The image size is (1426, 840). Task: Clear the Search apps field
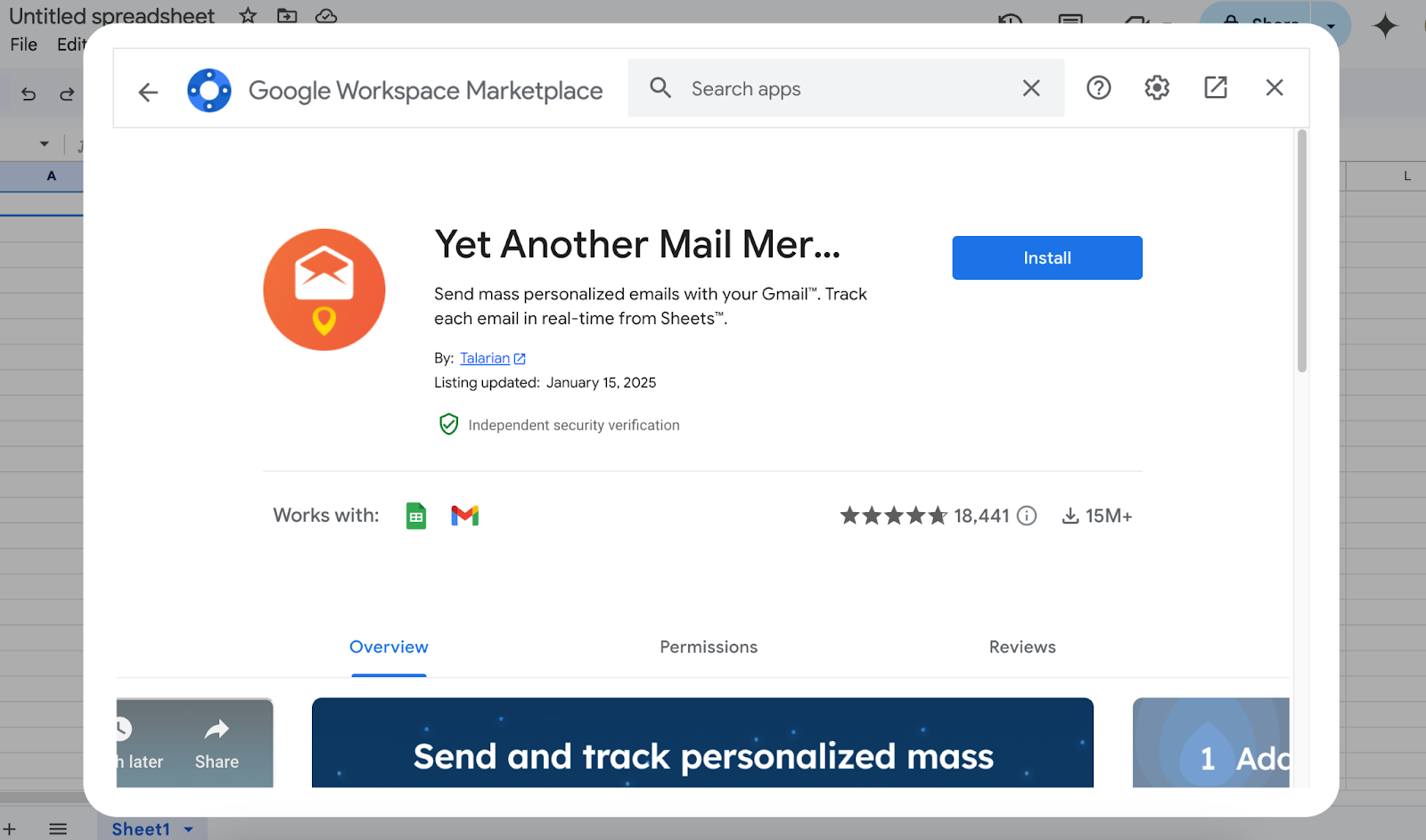point(1031,87)
